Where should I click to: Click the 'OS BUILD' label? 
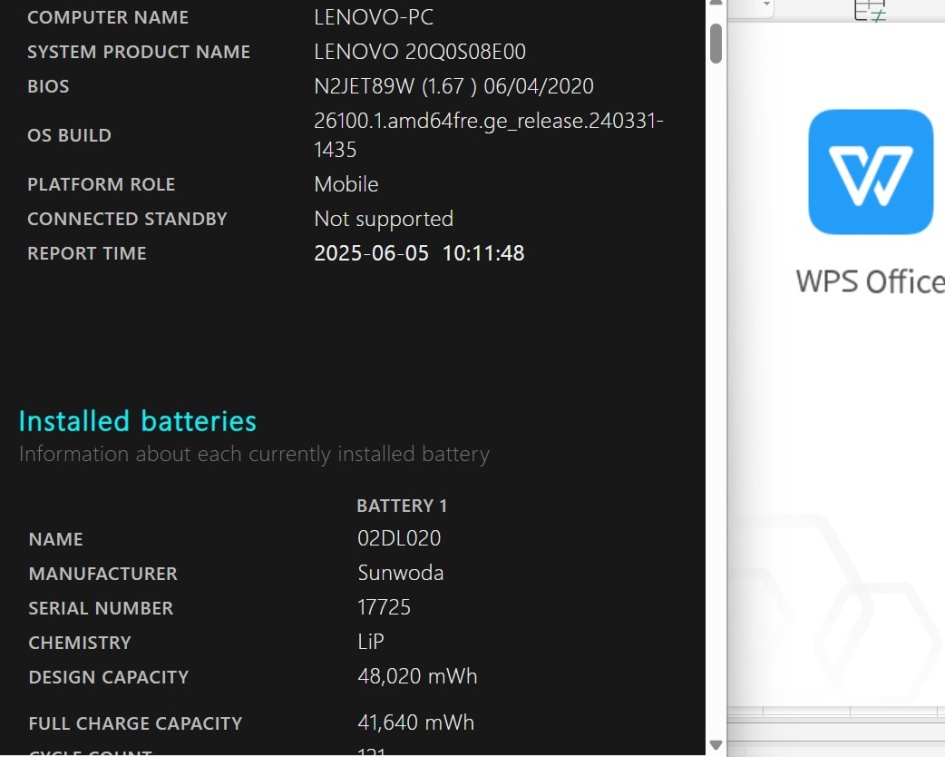69,135
